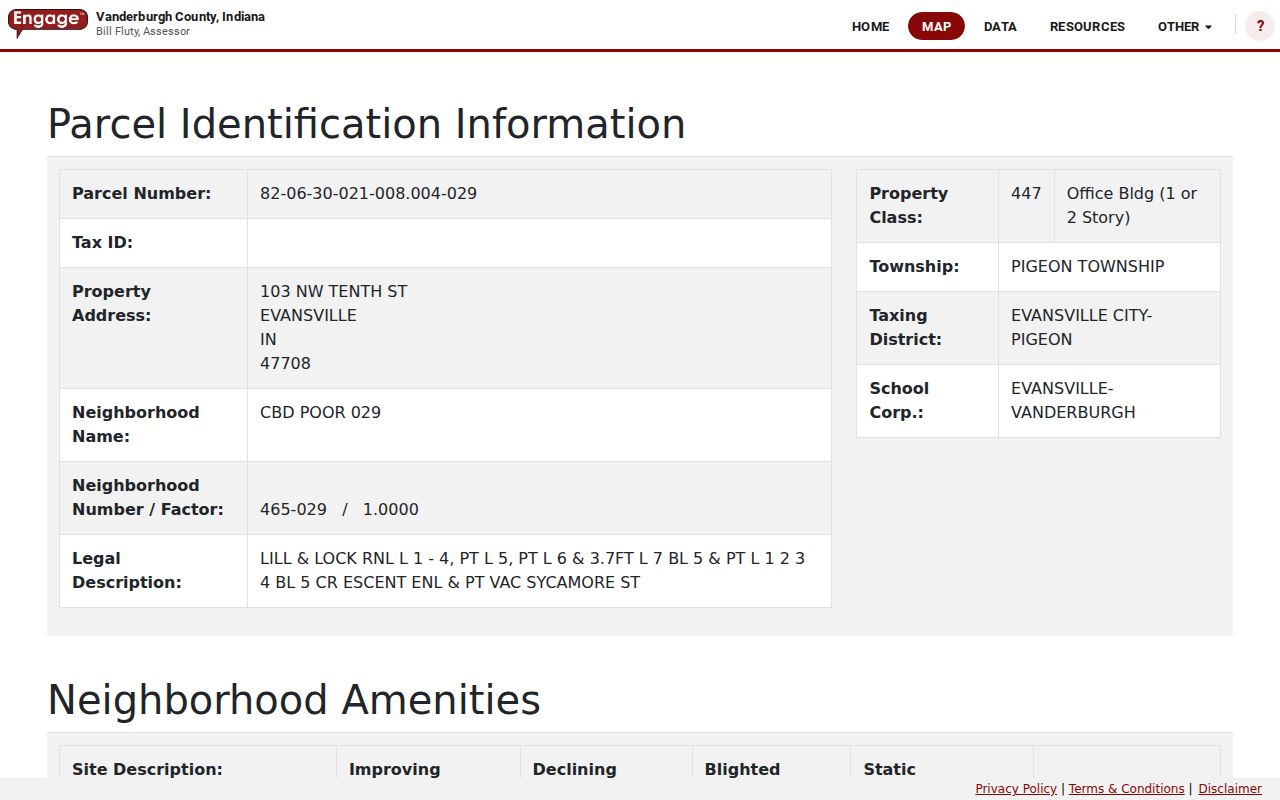Open the Disclaimer link
This screenshot has width=1280, height=800.
tap(1230, 789)
